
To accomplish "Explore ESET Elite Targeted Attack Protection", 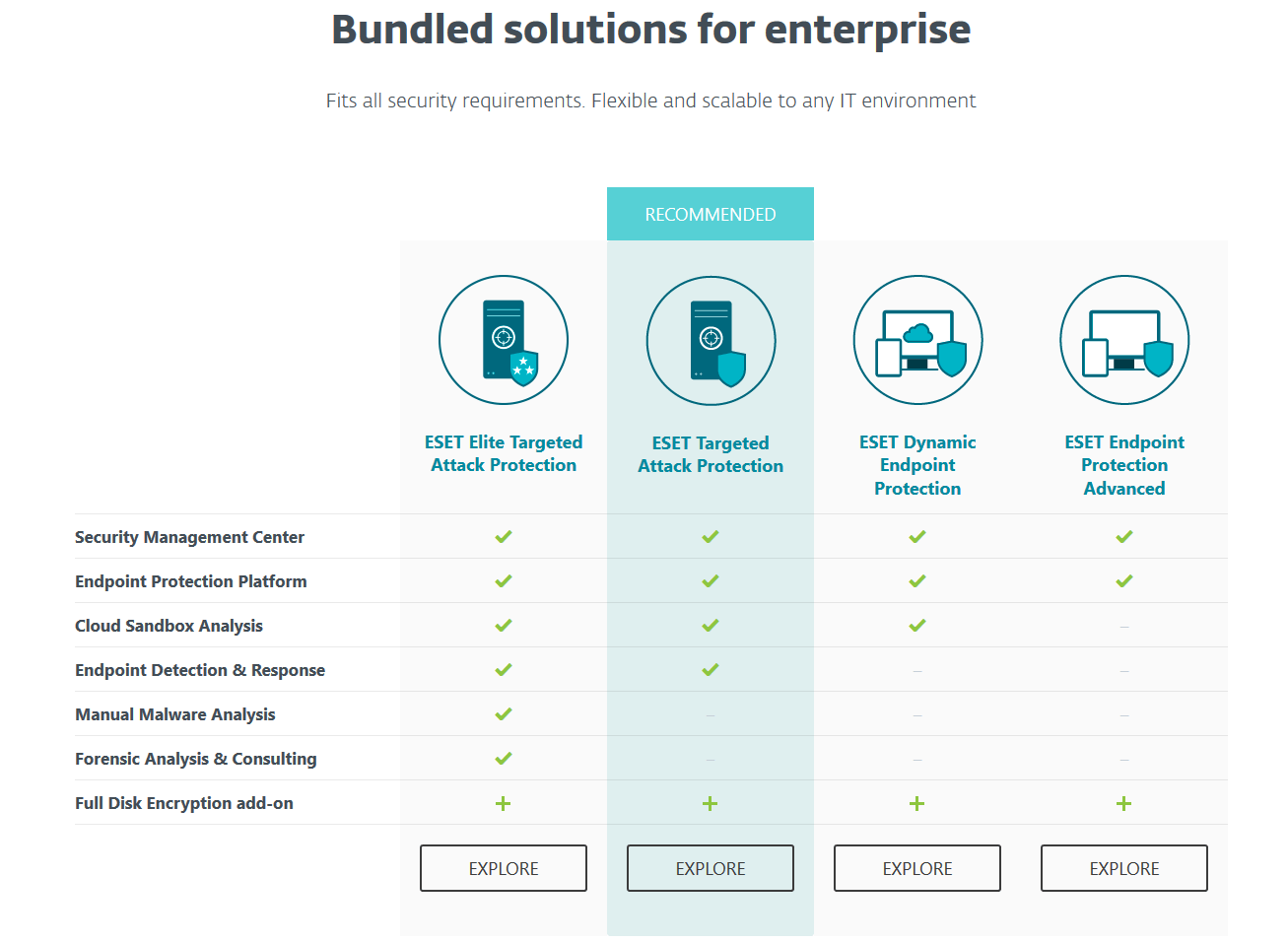I will (504, 868).
